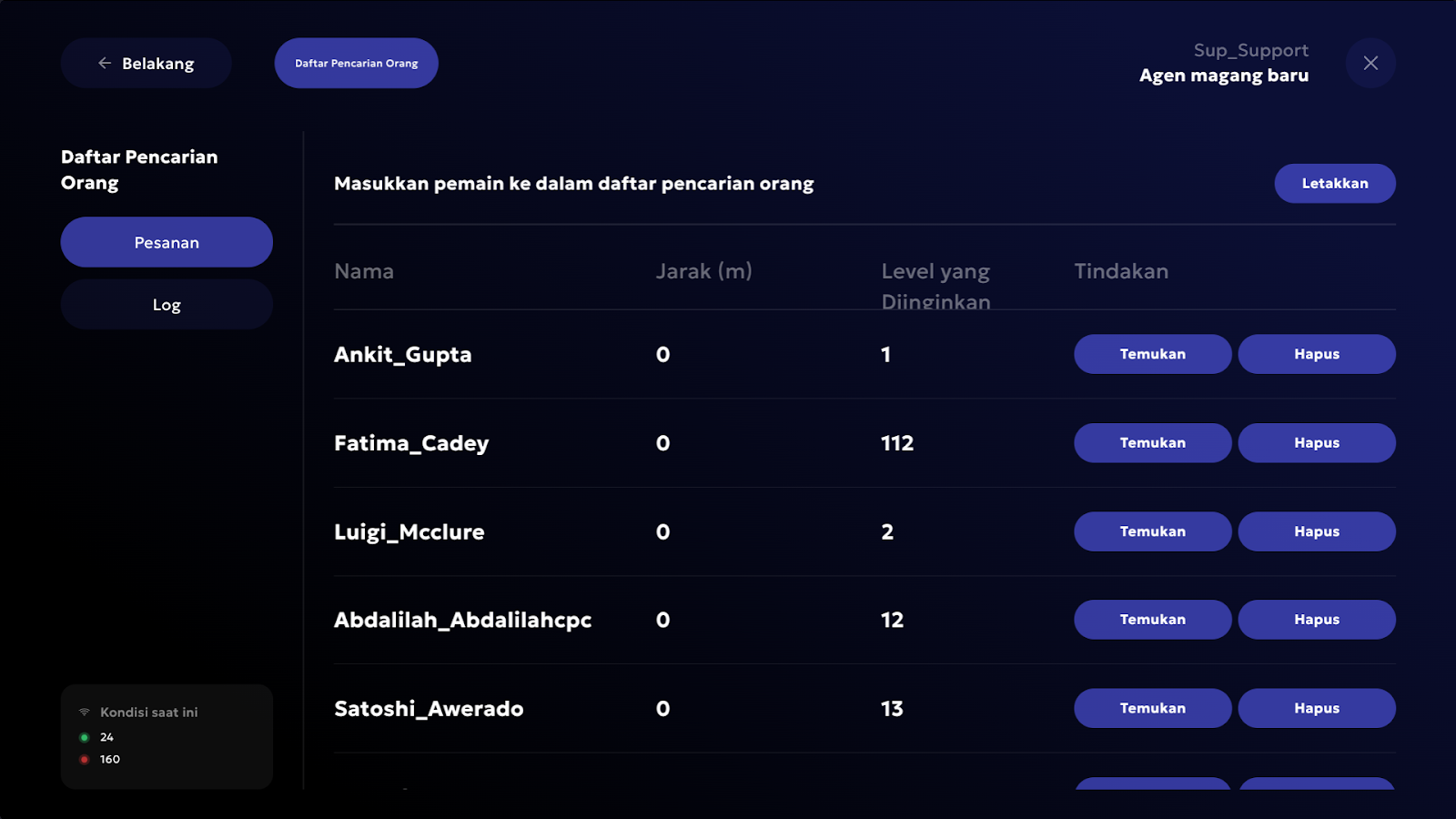This screenshot has width=1456, height=819.
Task: Click Hapus for Satoshi_Awerado
Action: (x=1317, y=708)
